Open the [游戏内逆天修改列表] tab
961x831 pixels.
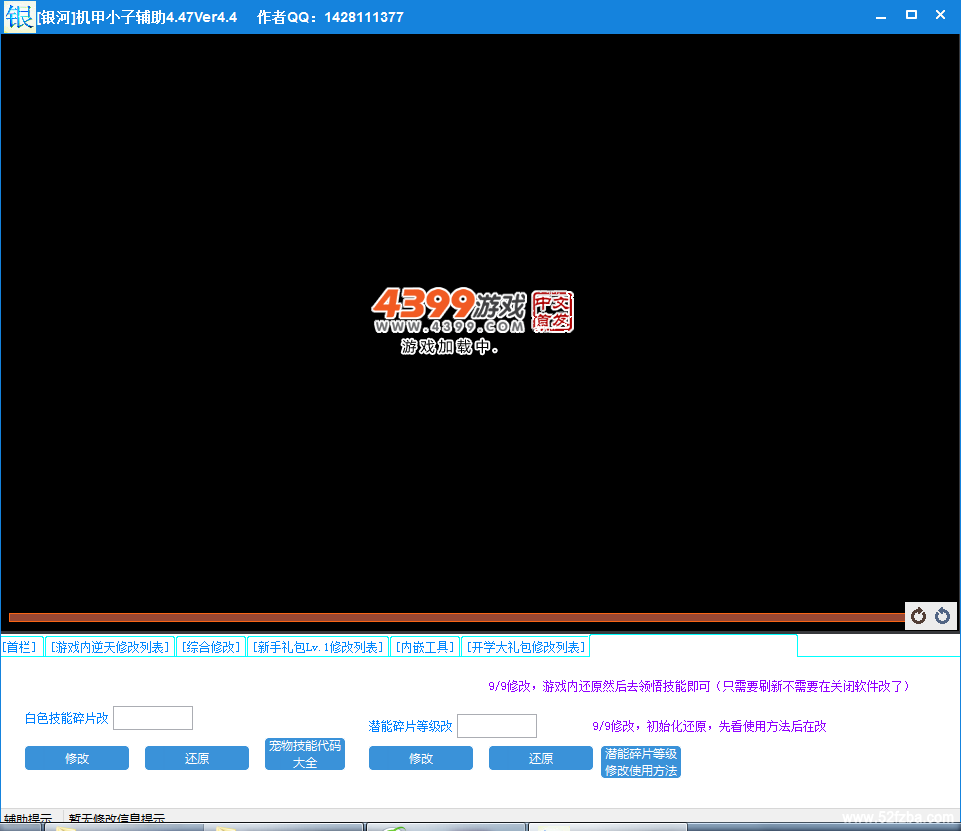pyautogui.click(x=110, y=647)
